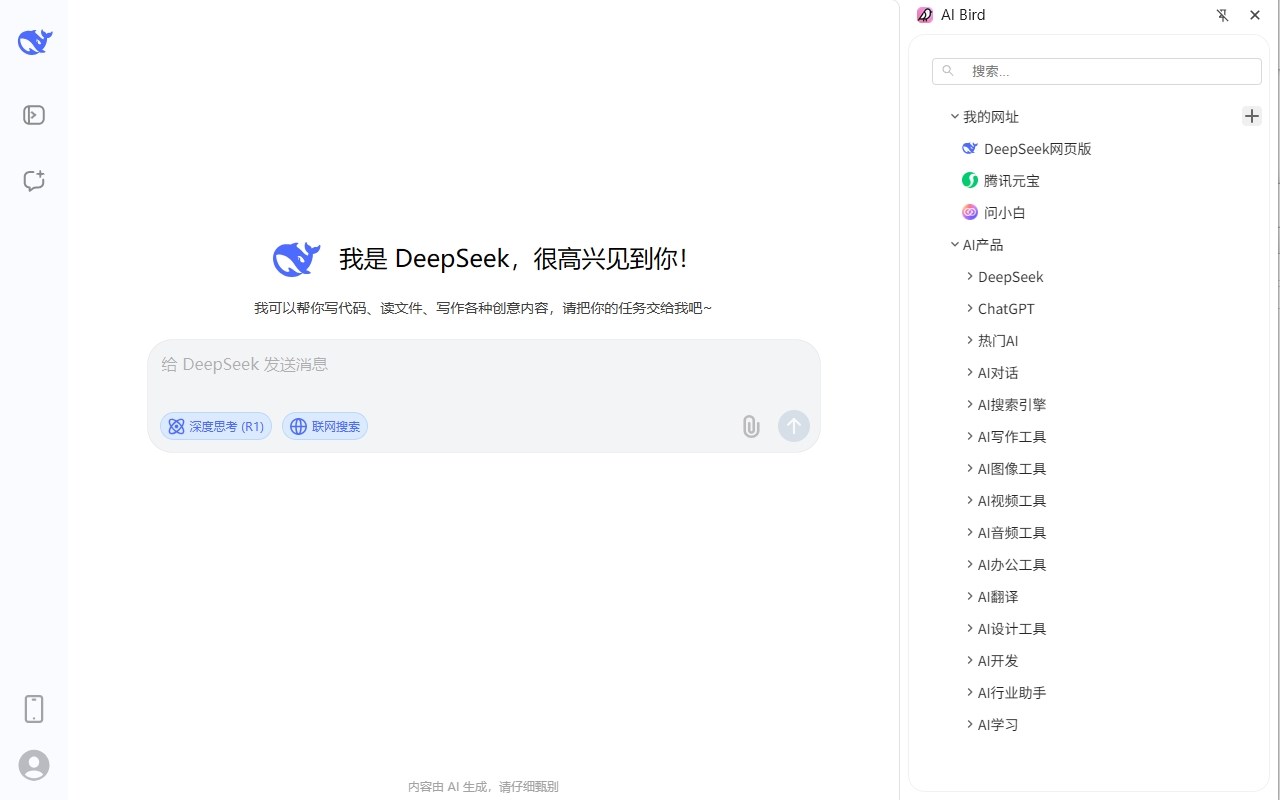Click the 我可以帮你写代码 subtitle text
1280x800 pixels.
point(483,308)
